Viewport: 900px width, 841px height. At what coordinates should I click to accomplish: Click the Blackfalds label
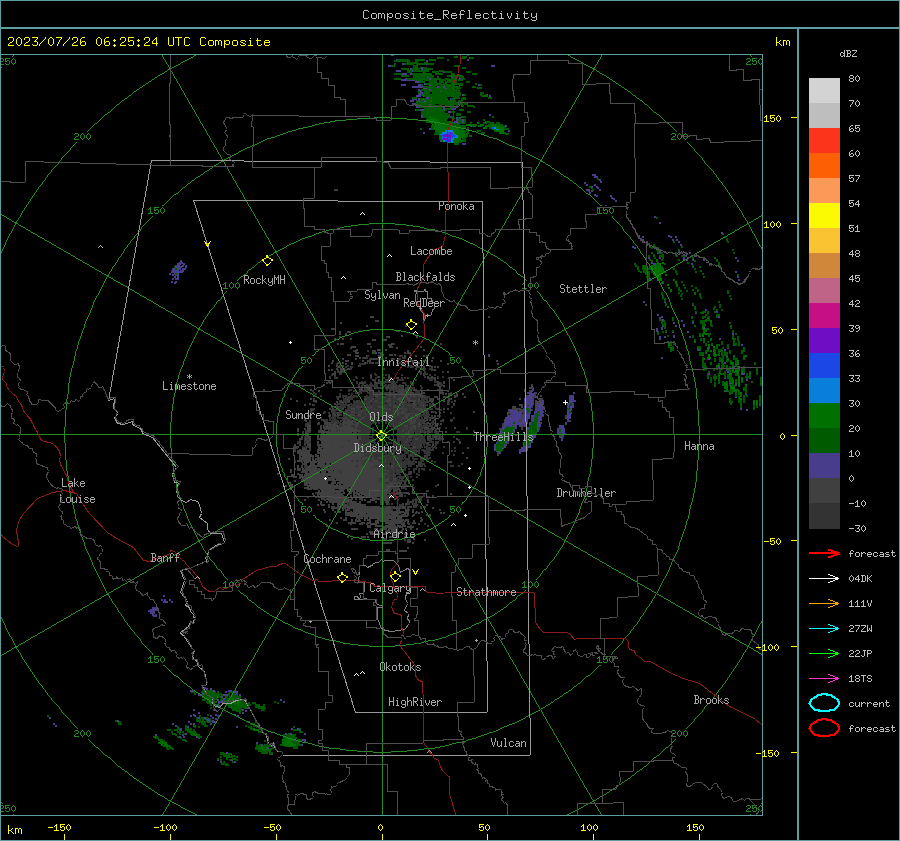pyautogui.click(x=425, y=277)
